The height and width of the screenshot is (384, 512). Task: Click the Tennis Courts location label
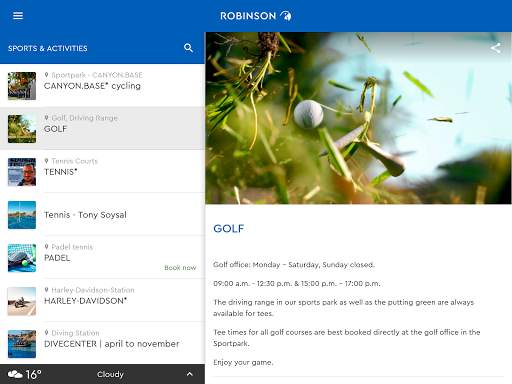(x=75, y=161)
